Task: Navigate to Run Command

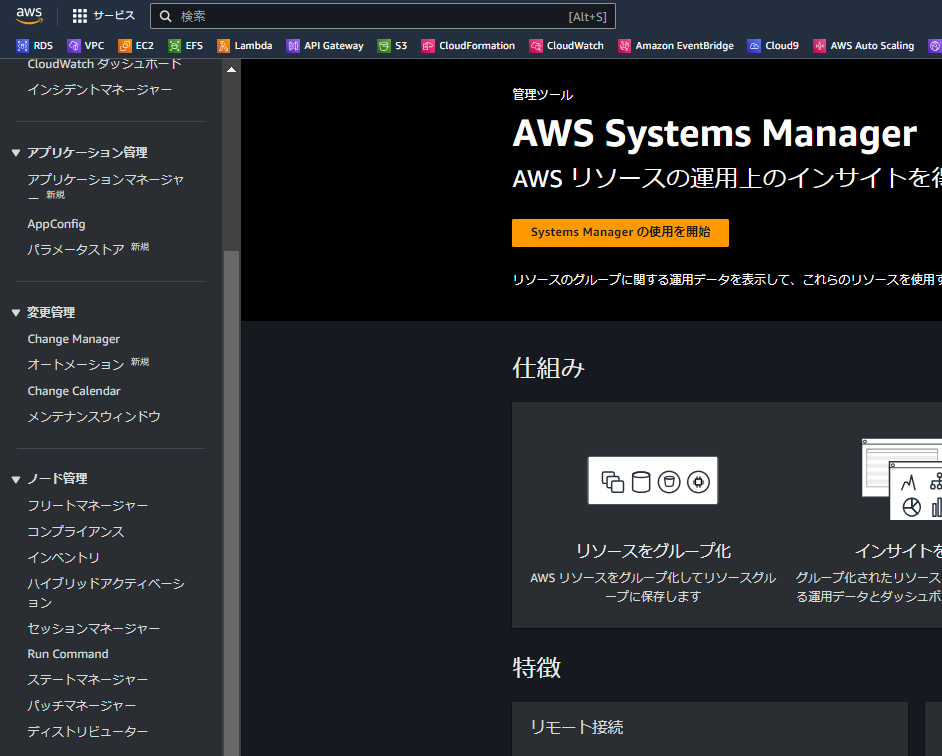Action: click(68, 653)
